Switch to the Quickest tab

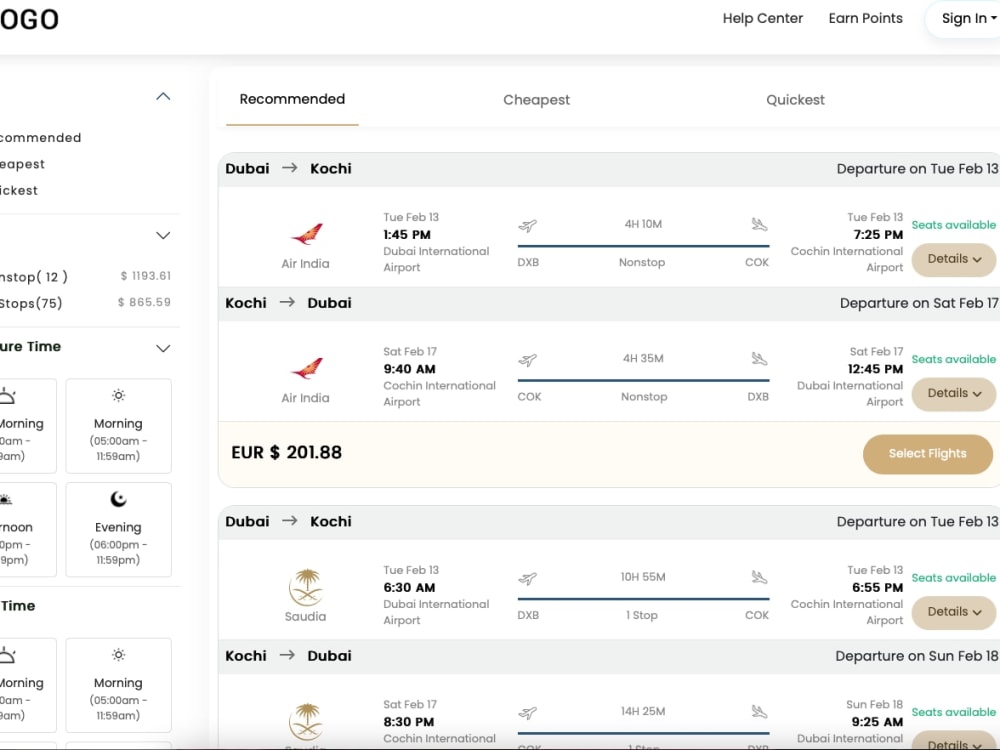(795, 100)
